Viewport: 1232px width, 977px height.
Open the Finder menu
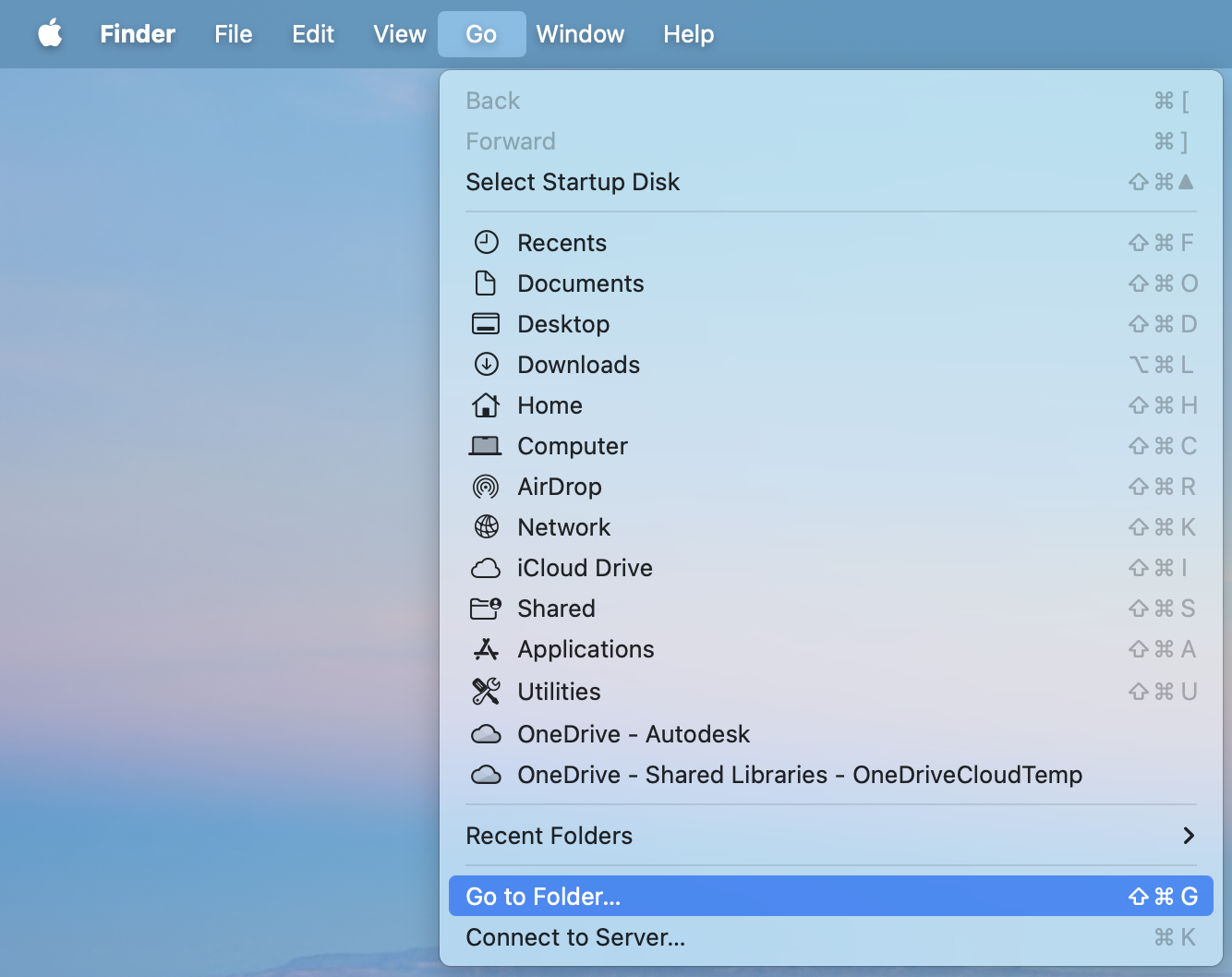[137, 34]
